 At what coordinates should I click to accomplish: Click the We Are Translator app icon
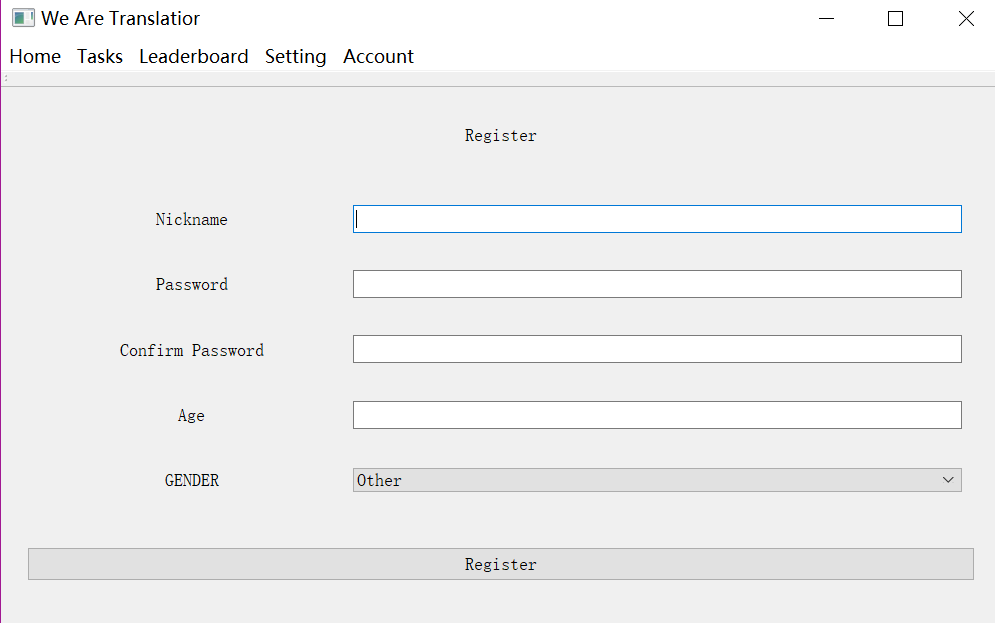(x=23, y=18)
